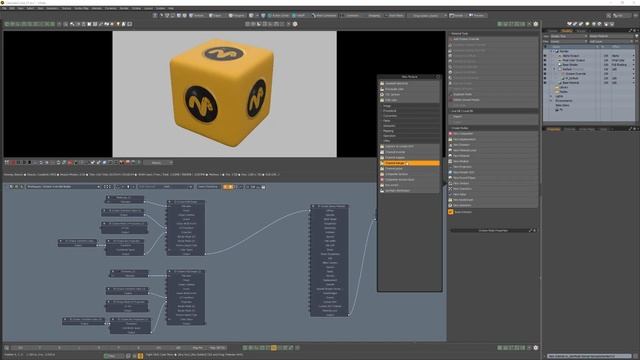Open the Filter dropdown in the Shading panel
Viewport: 640px width, 360px height.
click(x=569, y=41)
